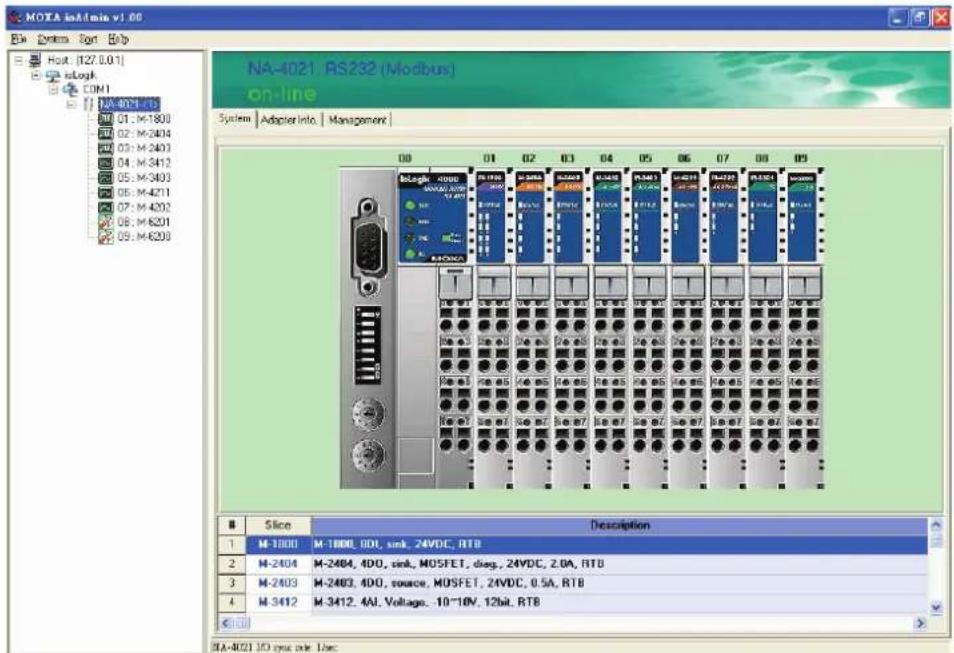Select module icon for 03 : M-2403
This screenshot has width=954, height=653.
tap(106, 148)
